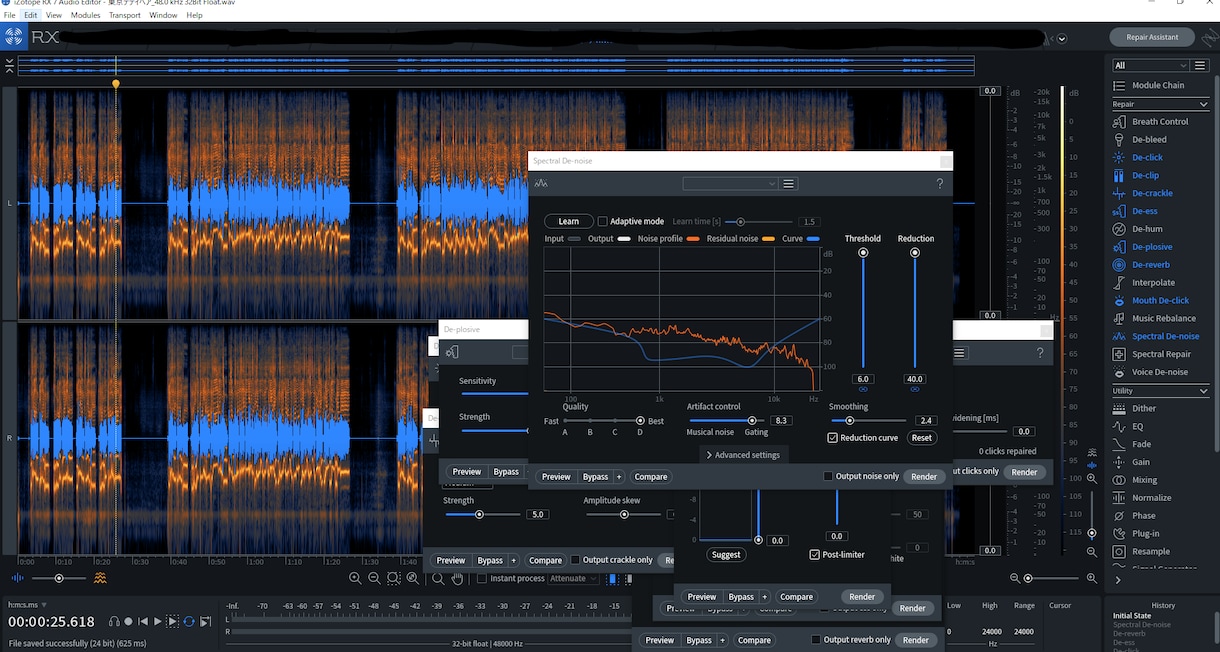
Task: Check the Output reverb only box
Action: tap(816, 640)
